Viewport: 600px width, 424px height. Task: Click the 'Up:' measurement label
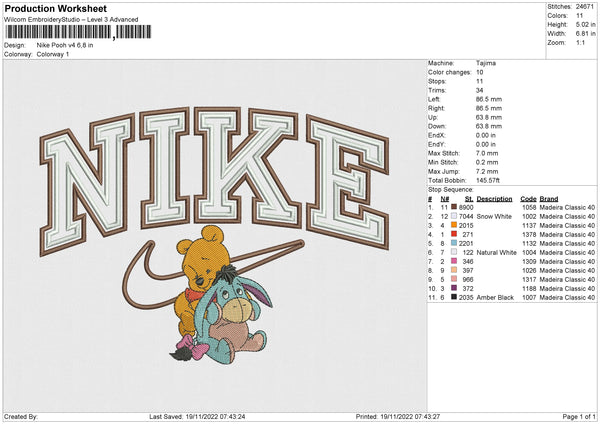pos(433,117)
